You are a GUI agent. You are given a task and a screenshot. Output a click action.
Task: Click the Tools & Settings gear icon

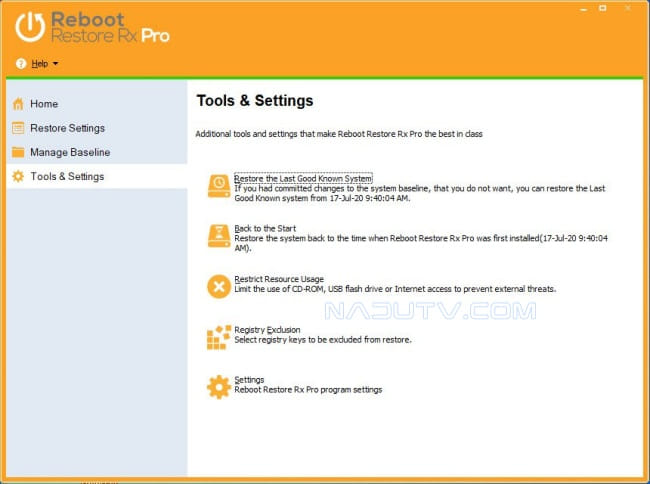coord(18,176)
